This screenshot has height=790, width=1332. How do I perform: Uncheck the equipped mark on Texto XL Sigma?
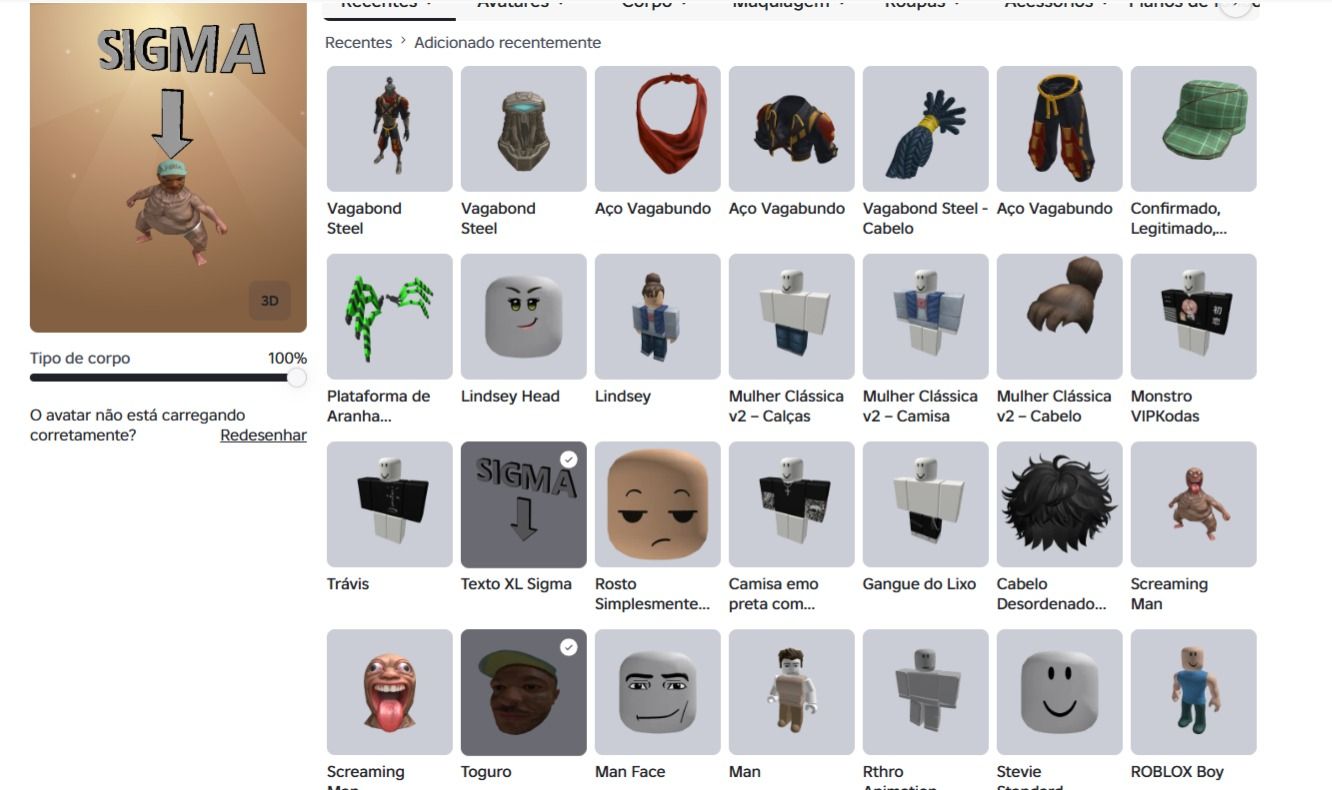point(569,459)
